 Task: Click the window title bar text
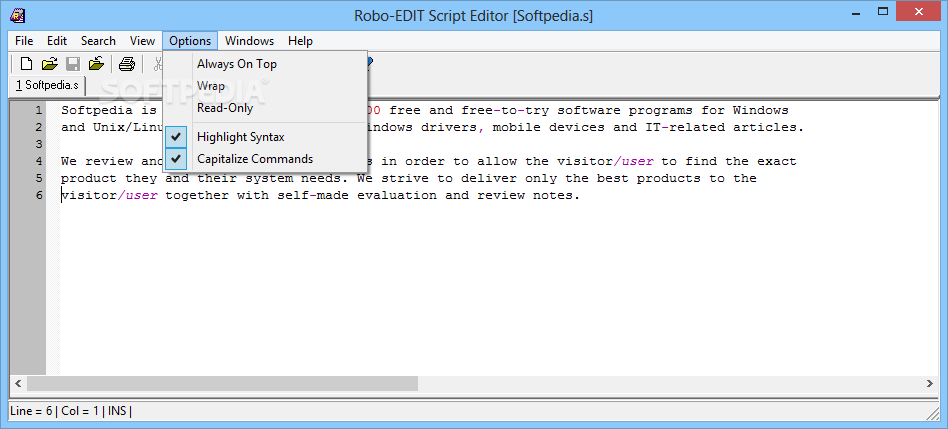coord(473,16)
